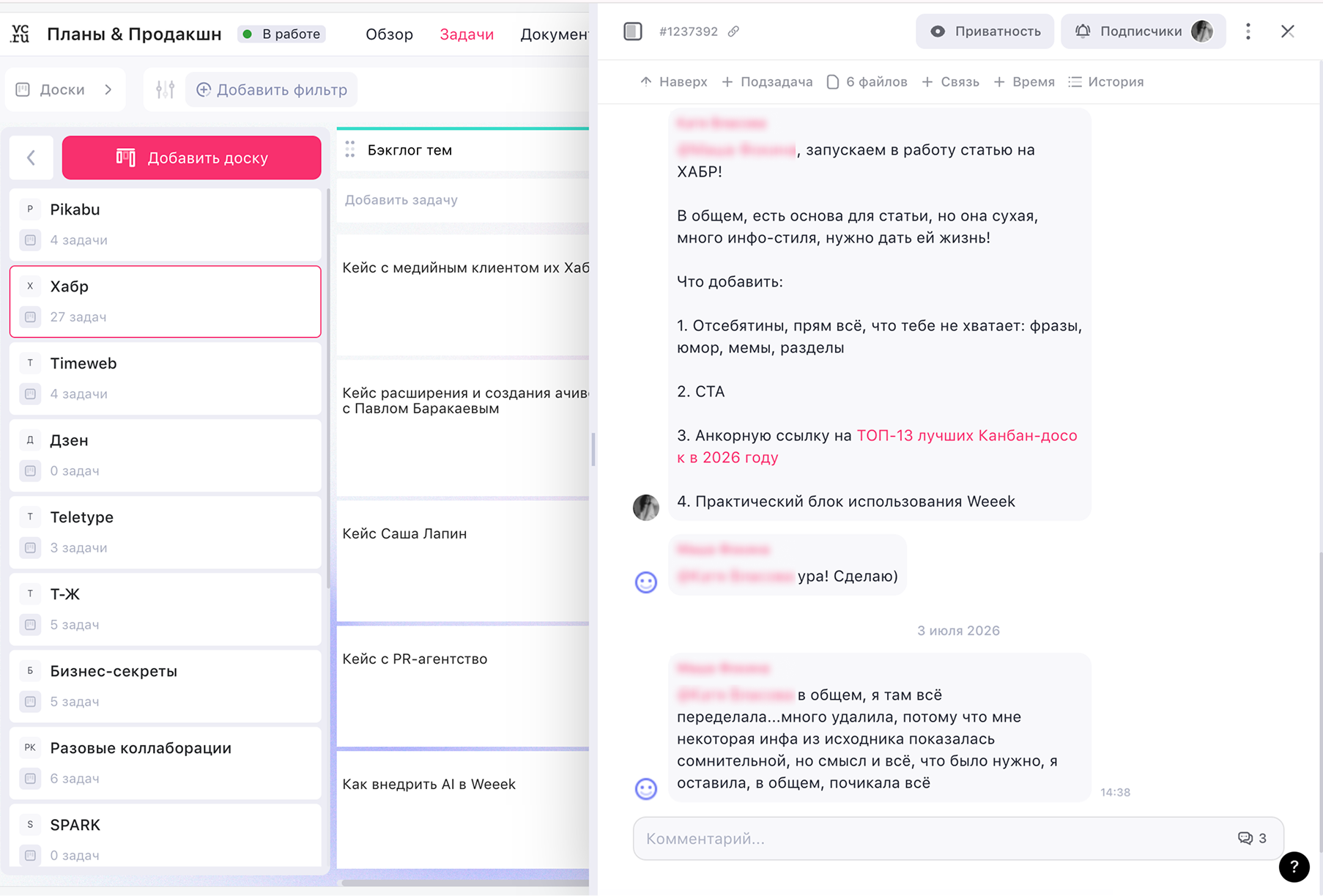This screenshot has width=1323, height=896.
Task: Click the vertical scrollbar of boards list
Action: [x=327, y=388]
